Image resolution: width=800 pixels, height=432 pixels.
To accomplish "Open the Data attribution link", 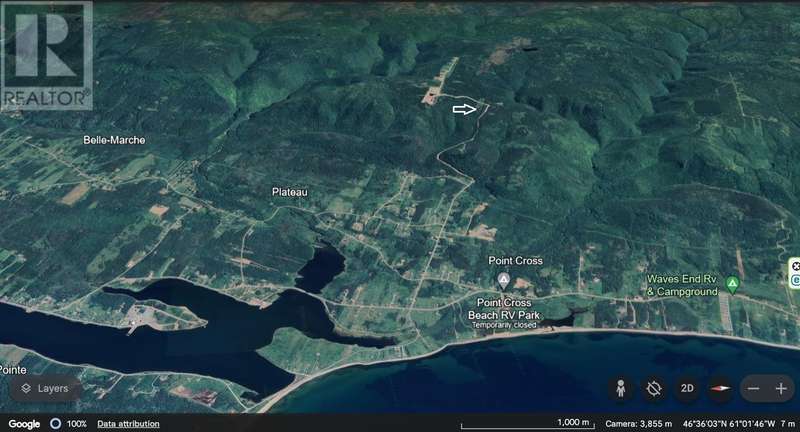I will (127, 424).
